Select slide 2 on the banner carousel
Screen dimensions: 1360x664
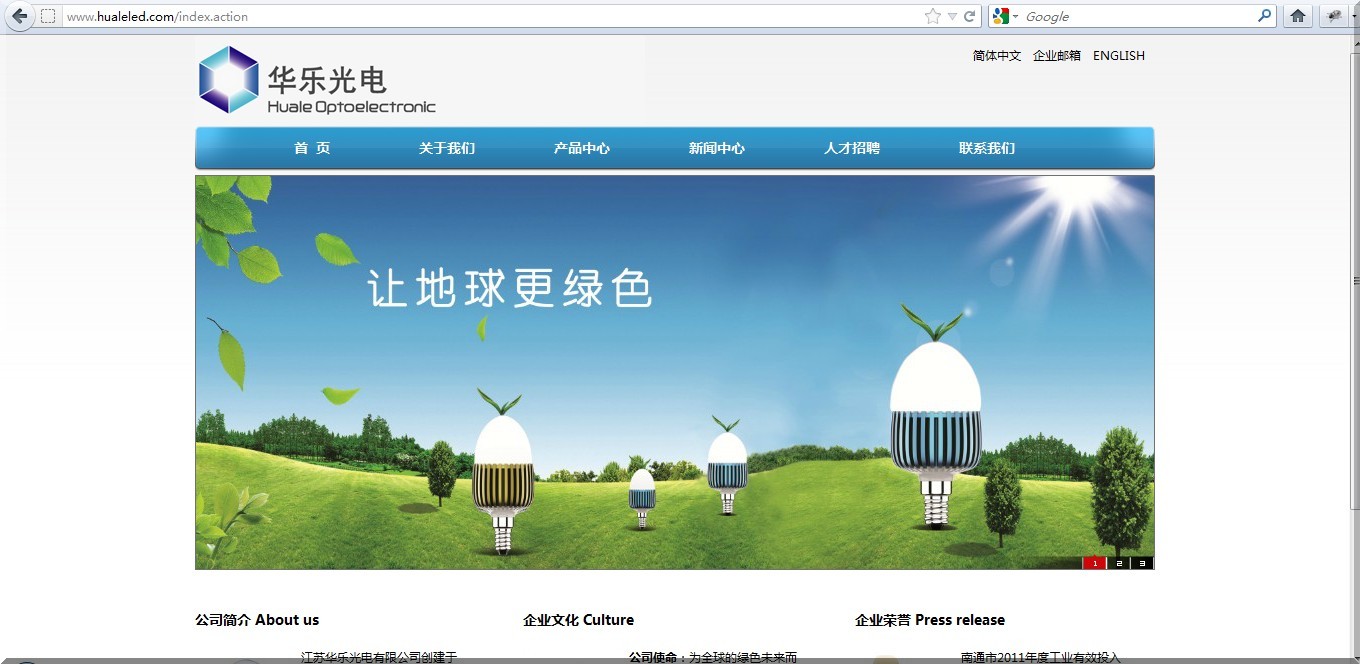1118,562
